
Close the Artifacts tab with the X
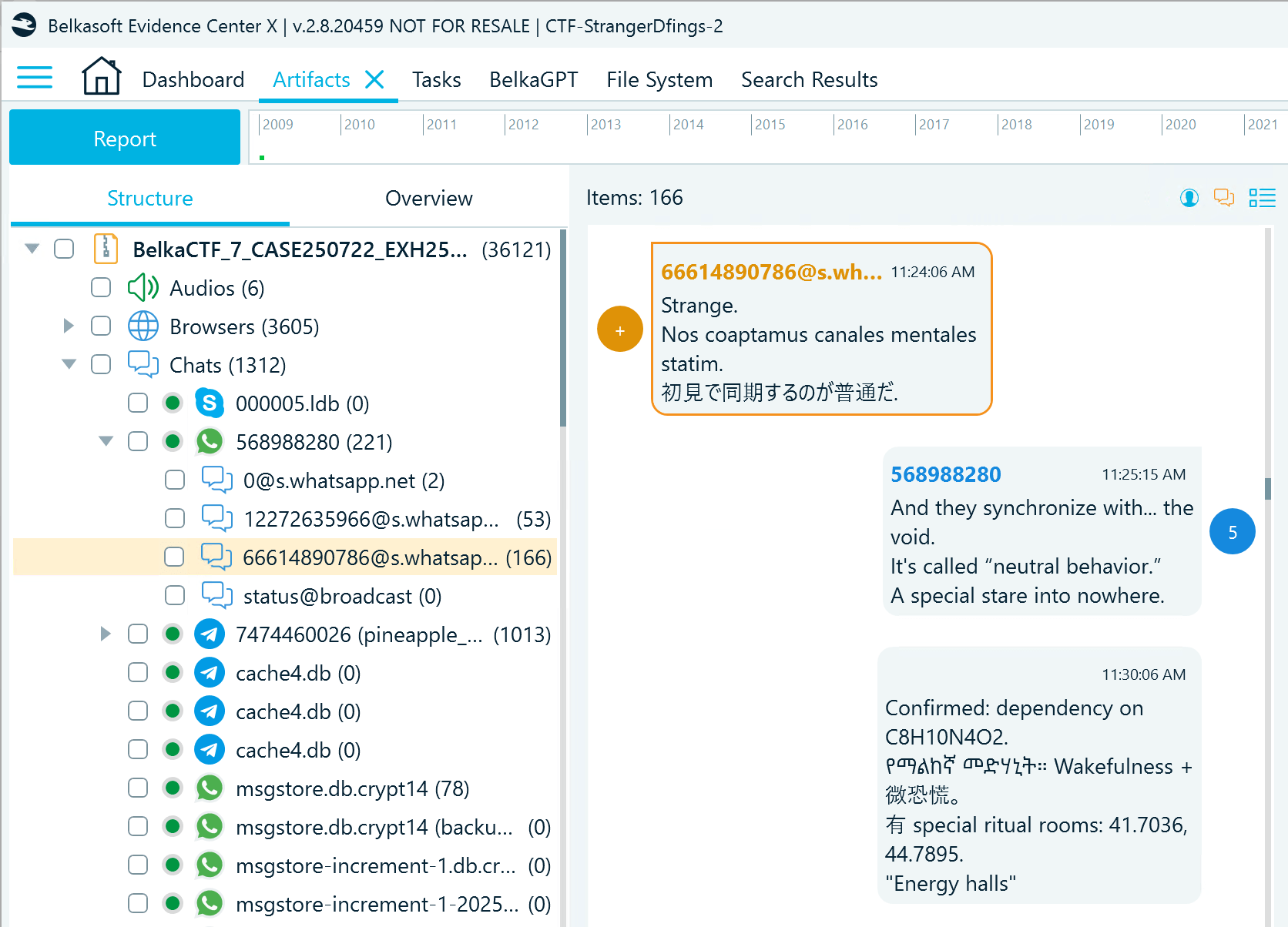click(x=374, y=79)
